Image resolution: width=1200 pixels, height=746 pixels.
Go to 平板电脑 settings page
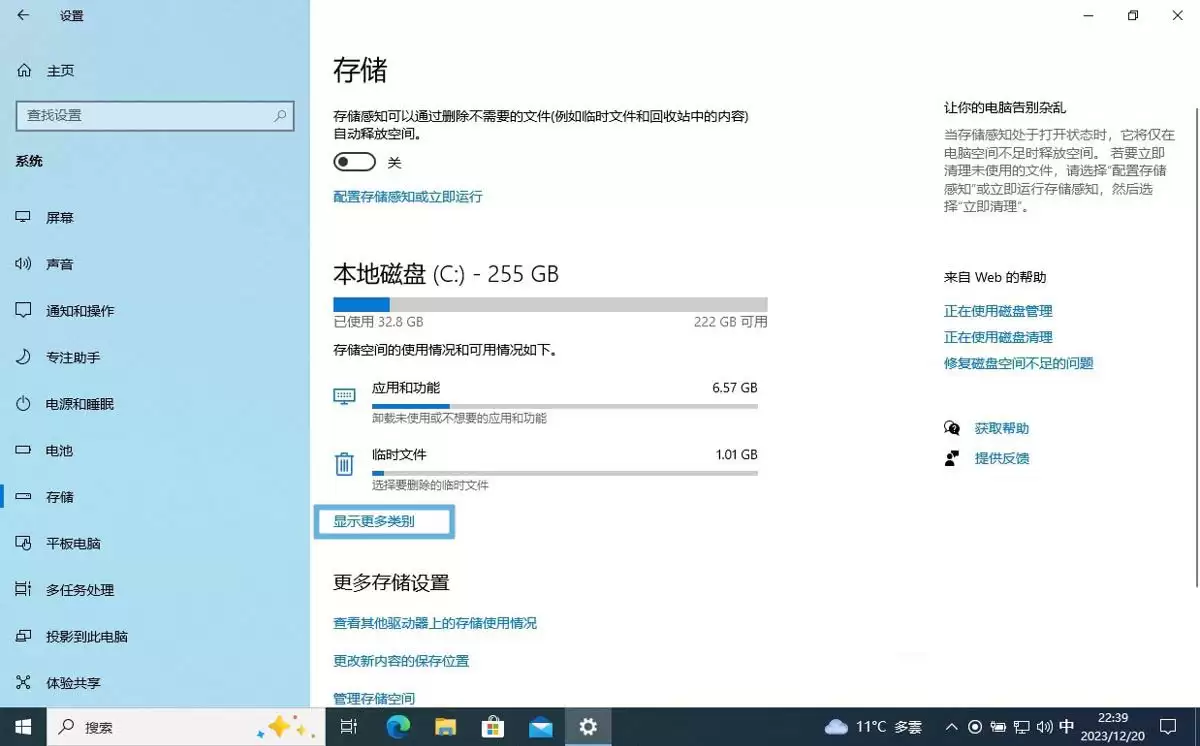(155, 543)
